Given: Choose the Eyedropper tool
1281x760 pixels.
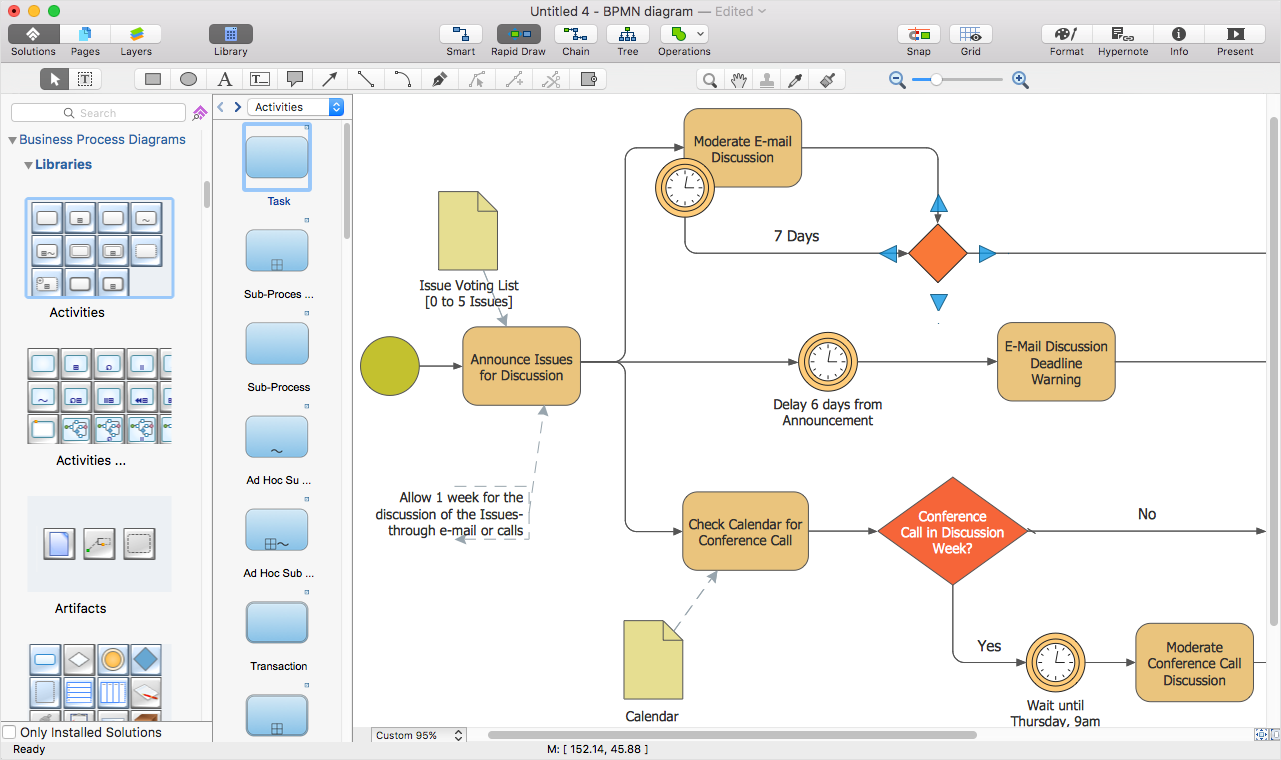Looking at the screenshot, I should [x=797, y=80].
